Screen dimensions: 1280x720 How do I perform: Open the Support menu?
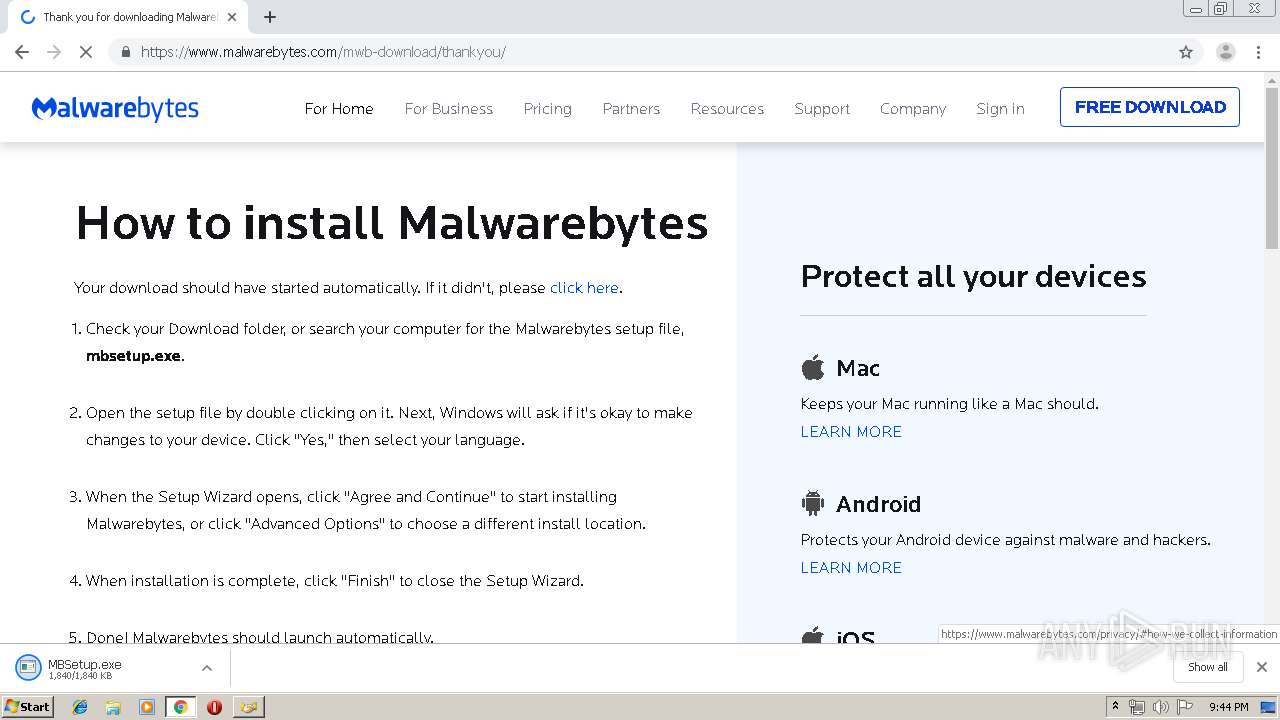pos(822,108)
